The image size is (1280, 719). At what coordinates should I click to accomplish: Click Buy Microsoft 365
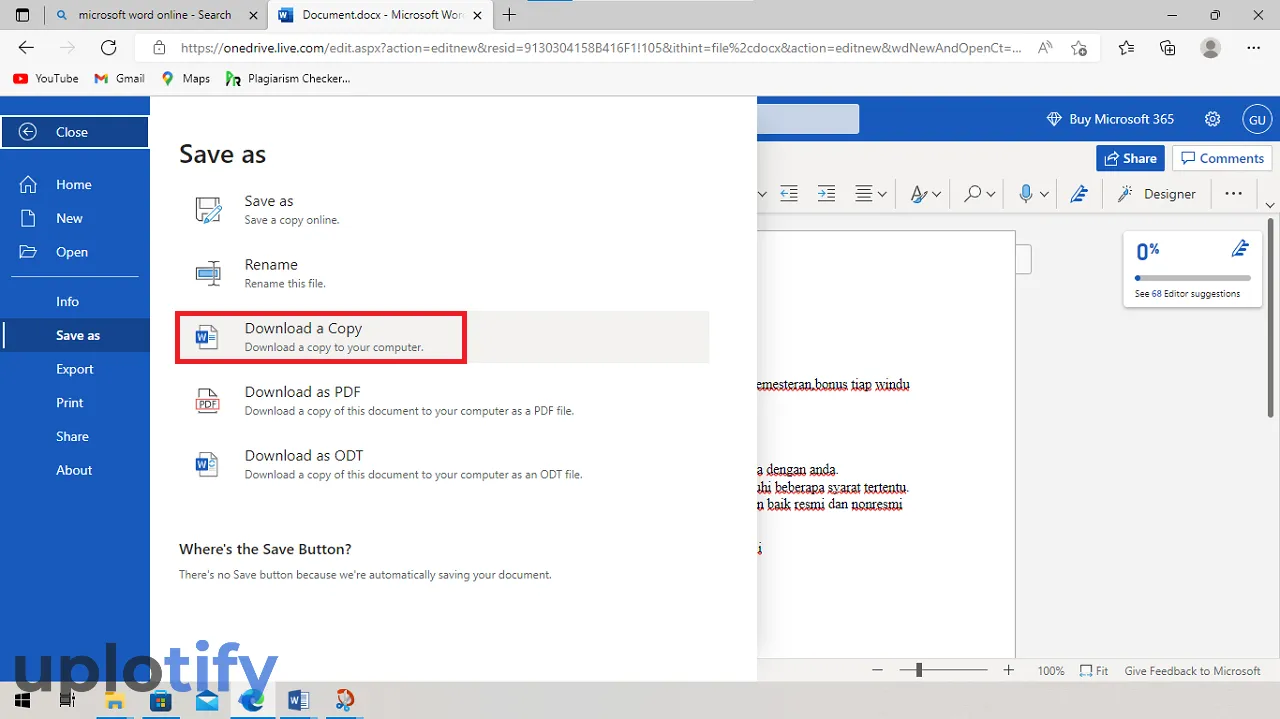1110,119
